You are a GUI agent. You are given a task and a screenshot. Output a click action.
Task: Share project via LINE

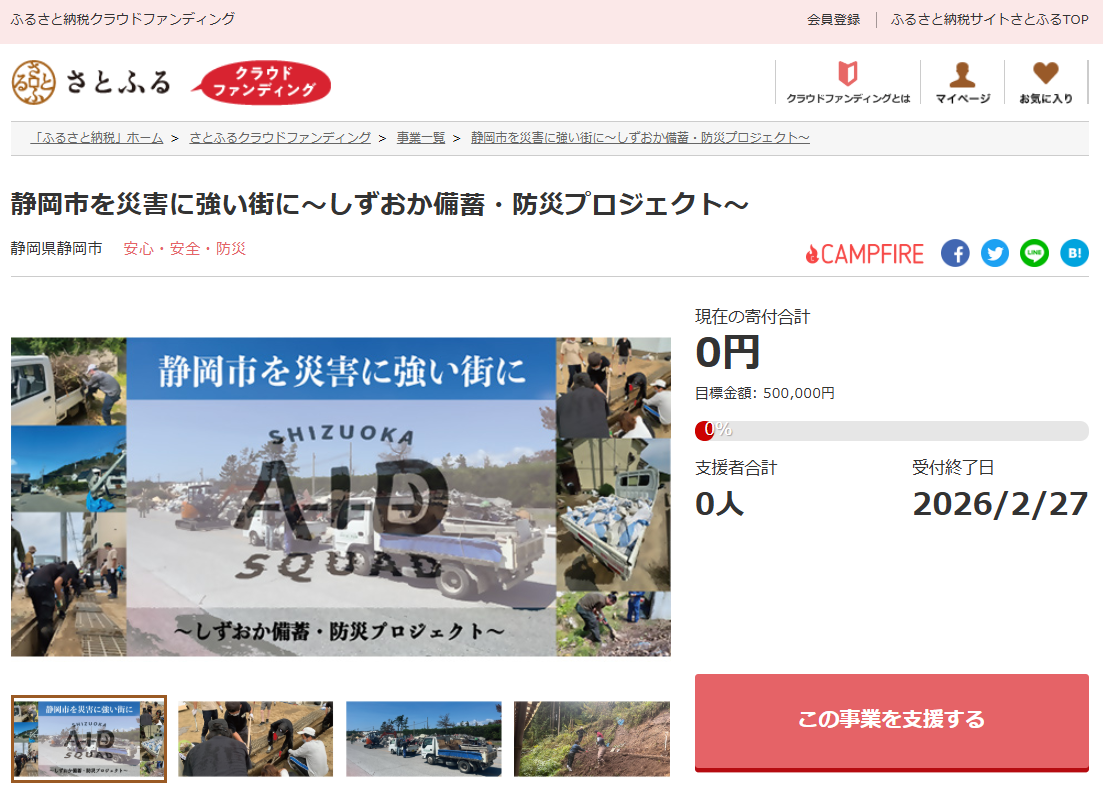point(1034,254)
